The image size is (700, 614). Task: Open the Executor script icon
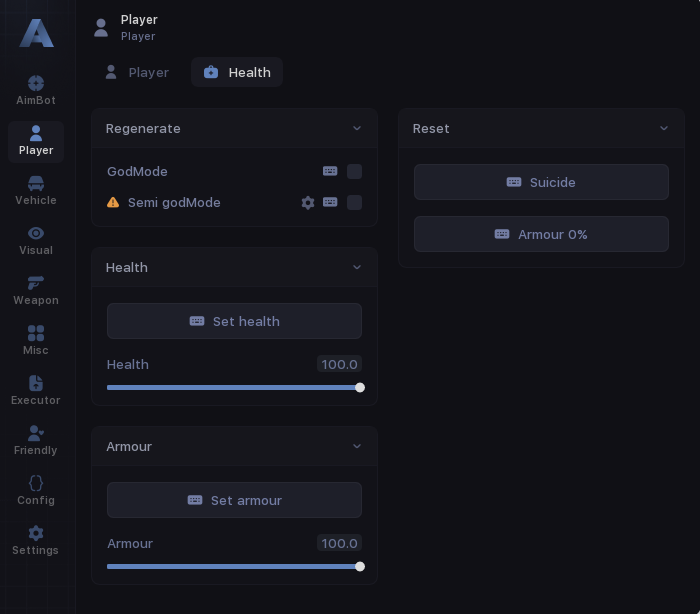[x=36, y=384]
